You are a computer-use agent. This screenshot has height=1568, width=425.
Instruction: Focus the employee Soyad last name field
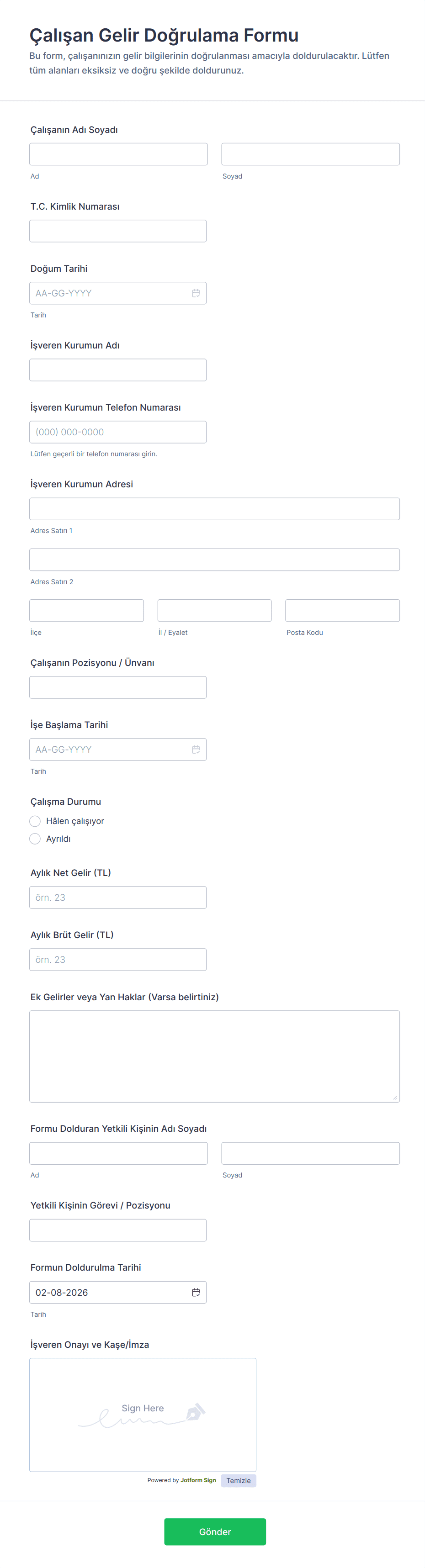coord(310,154)
